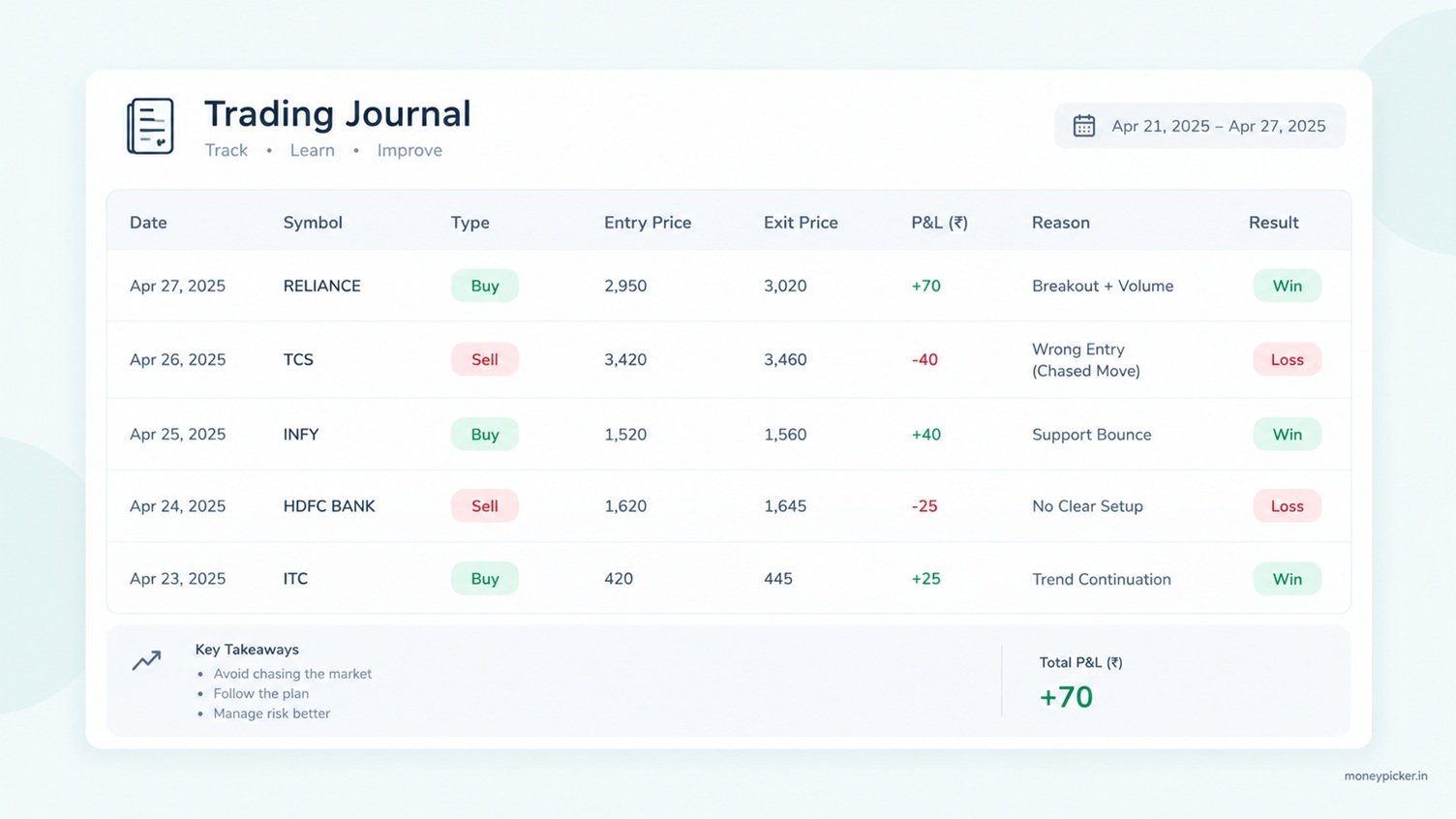Click the Manage risk better takeaway
This screenshot has height=819, width=1456.
[x=272, y=713]
